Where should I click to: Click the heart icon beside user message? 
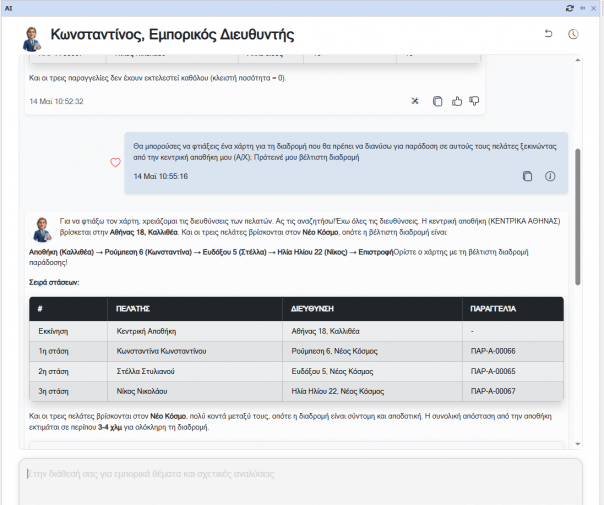(115, 163)
